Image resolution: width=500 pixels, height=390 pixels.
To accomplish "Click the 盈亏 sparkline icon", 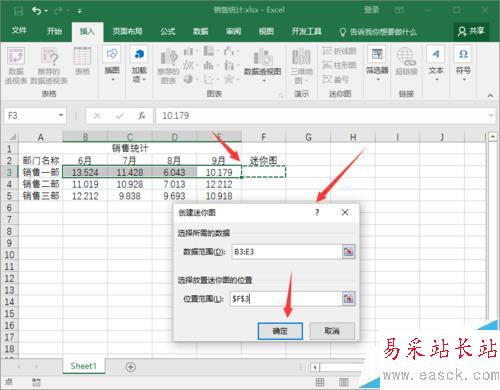I will (336, 79).
